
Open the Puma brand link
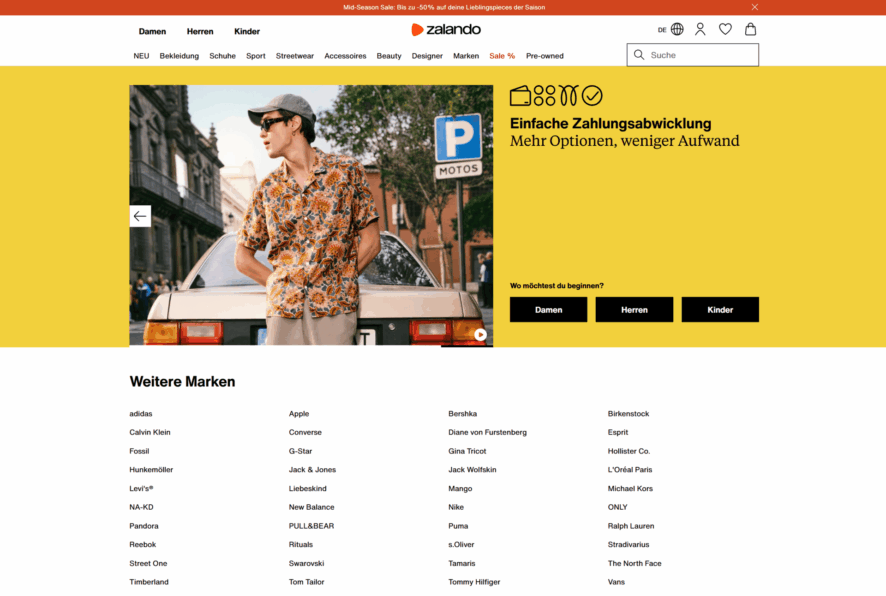[x=458, y=526]
